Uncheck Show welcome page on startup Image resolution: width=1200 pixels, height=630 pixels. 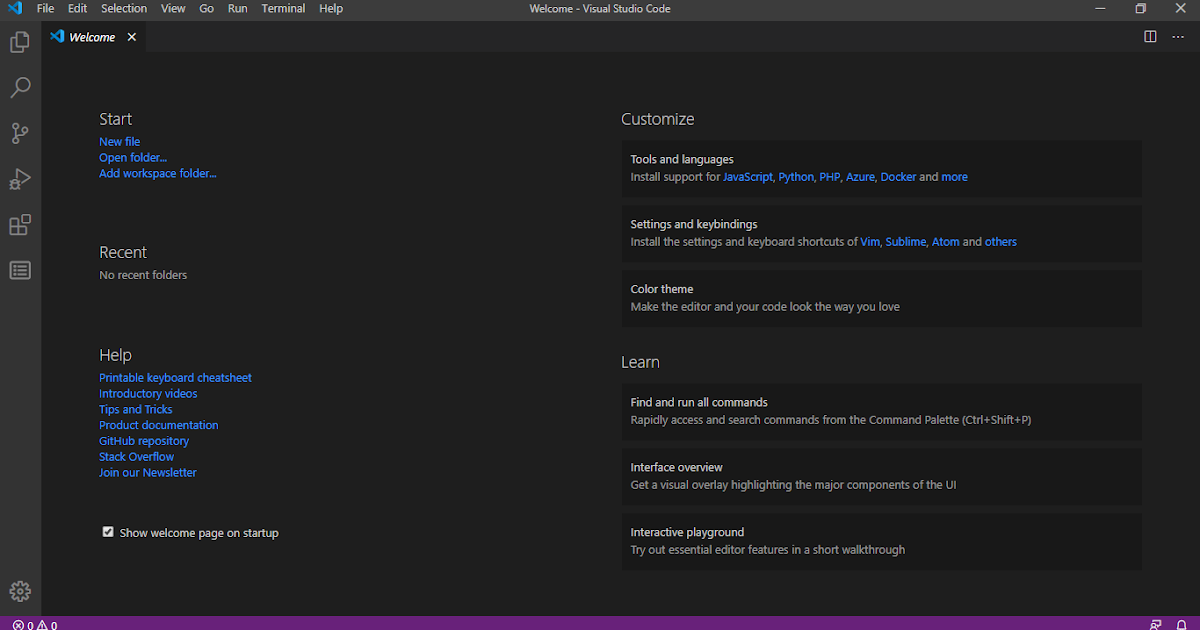point(108,531)
